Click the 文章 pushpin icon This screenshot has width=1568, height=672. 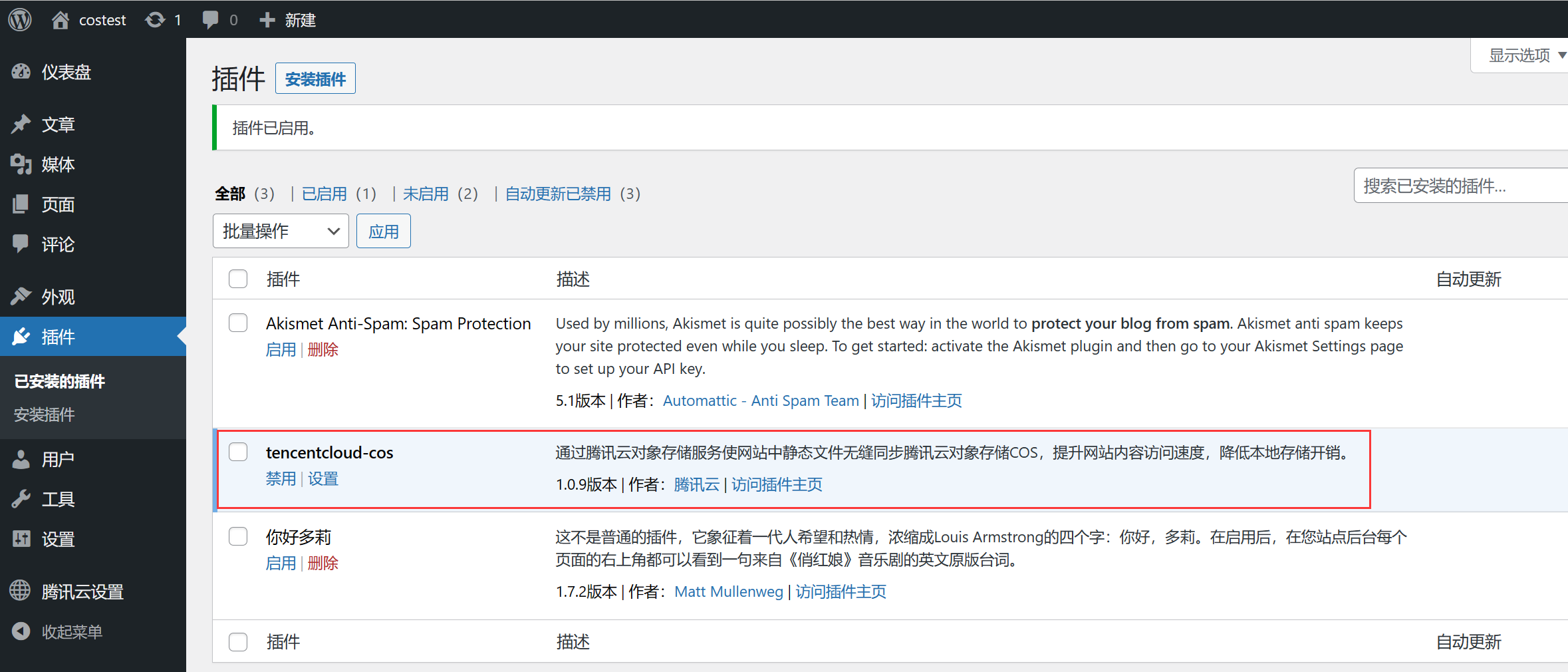coord(21,124)
